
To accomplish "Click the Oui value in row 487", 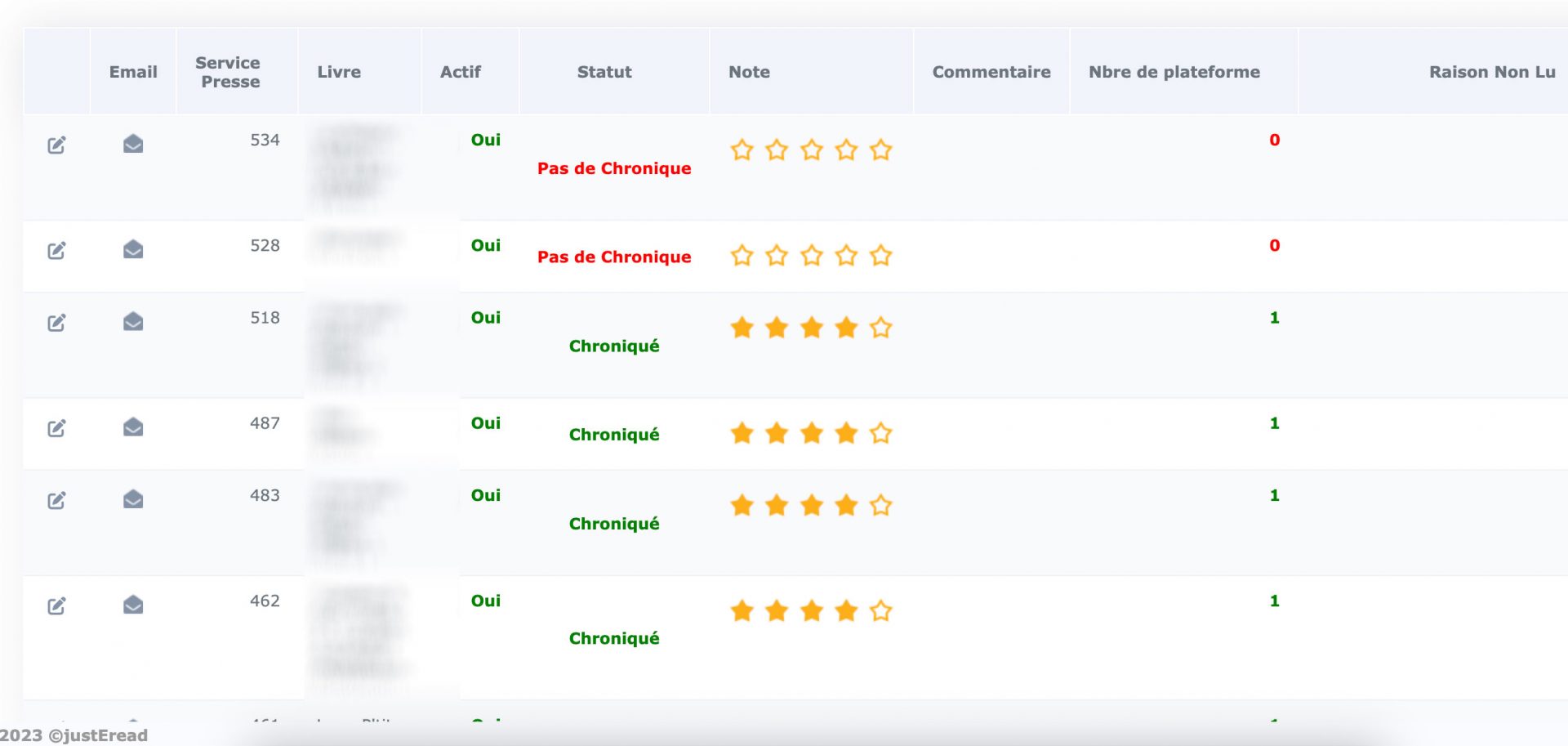I will coord(486,422).
